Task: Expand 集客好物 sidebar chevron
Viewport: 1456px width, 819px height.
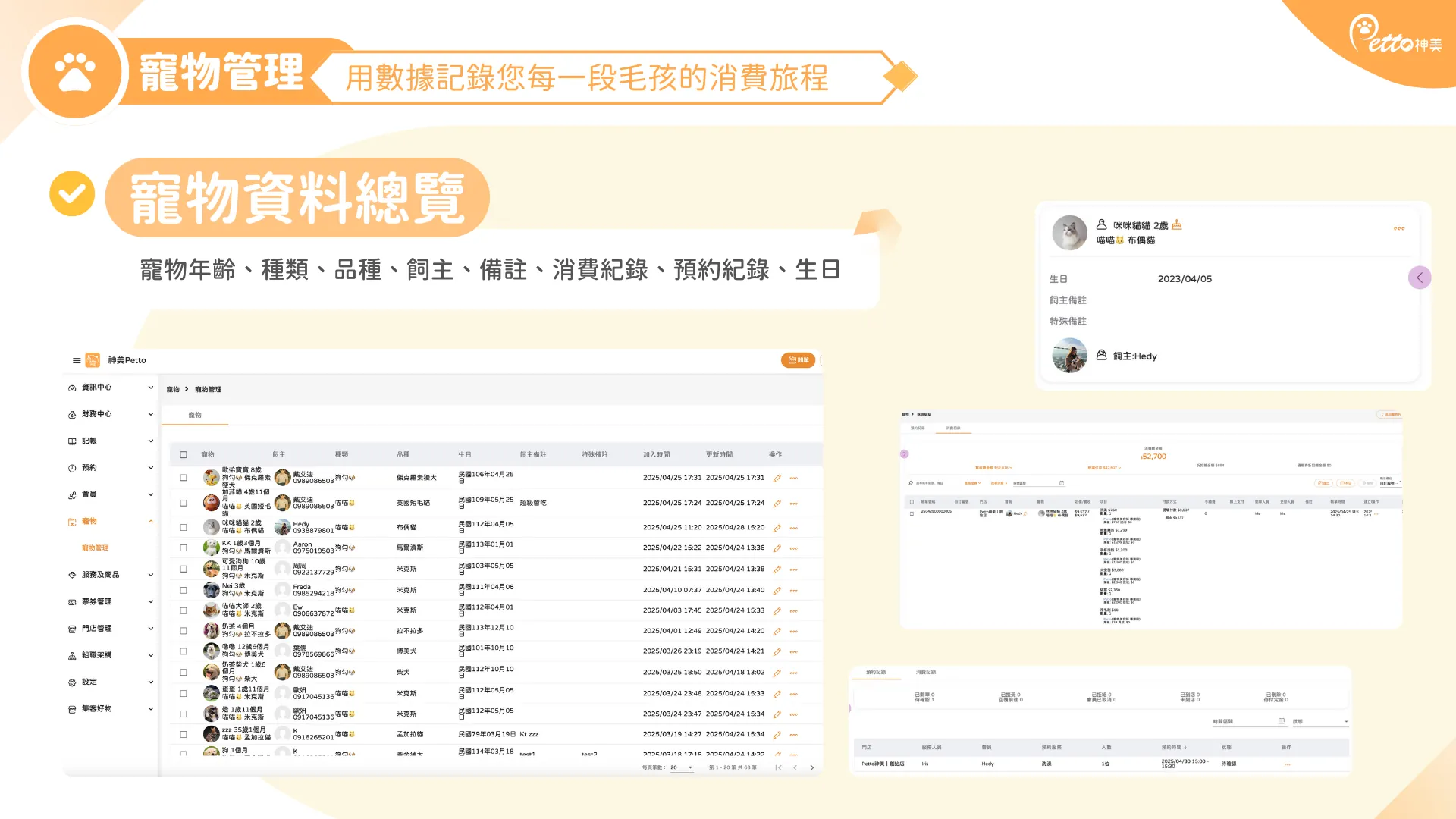Action: coord(150,709)
